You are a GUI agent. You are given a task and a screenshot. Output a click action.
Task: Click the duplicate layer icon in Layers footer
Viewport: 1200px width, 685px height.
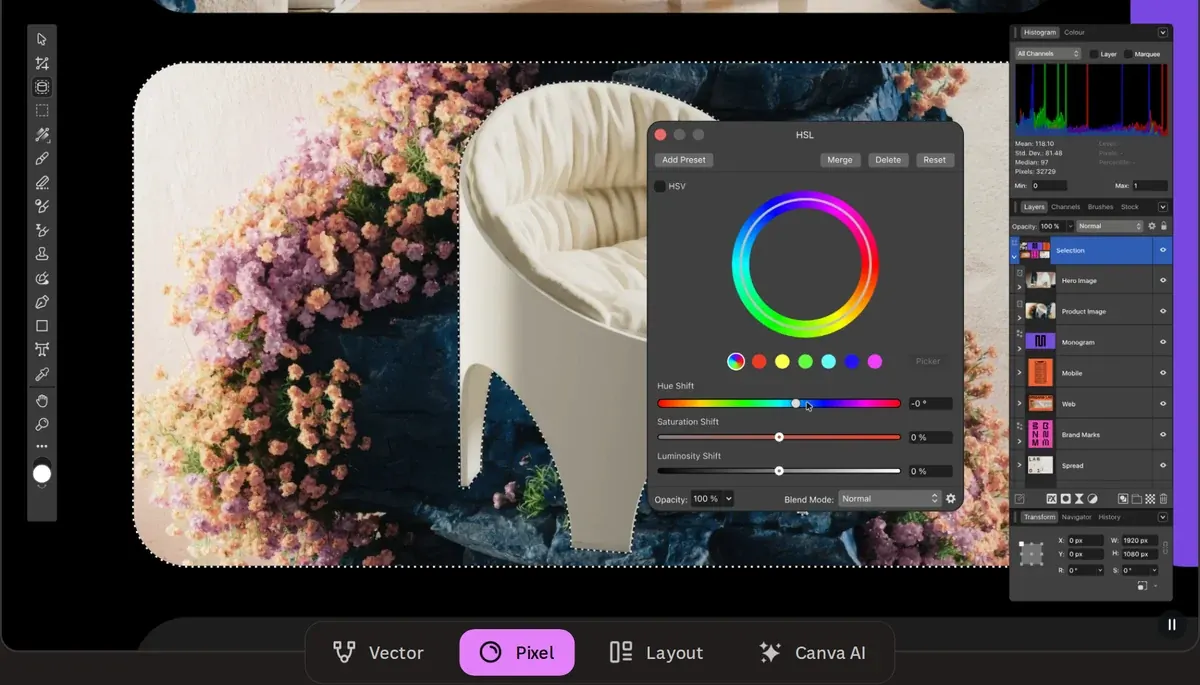pos(1123,498)
